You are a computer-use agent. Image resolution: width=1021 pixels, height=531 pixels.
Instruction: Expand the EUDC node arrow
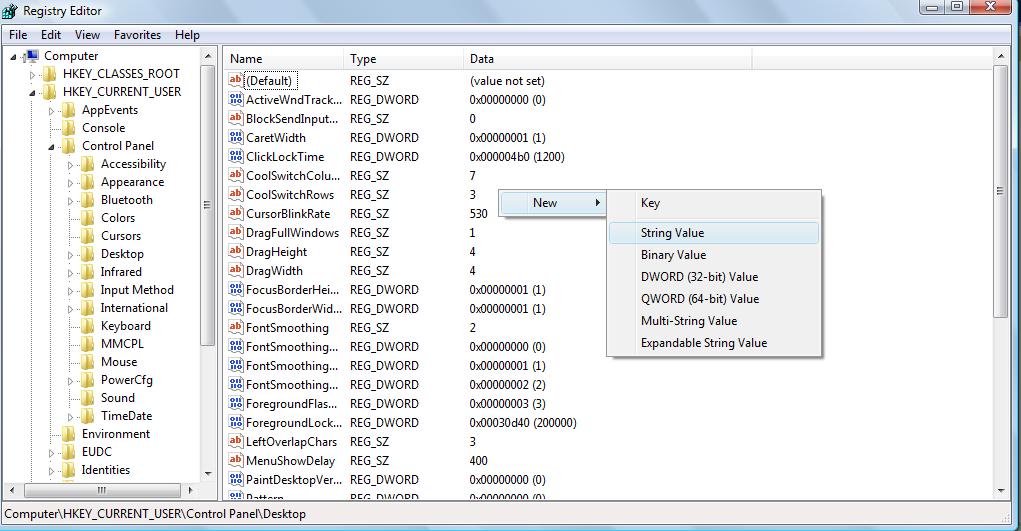point(51,453)
